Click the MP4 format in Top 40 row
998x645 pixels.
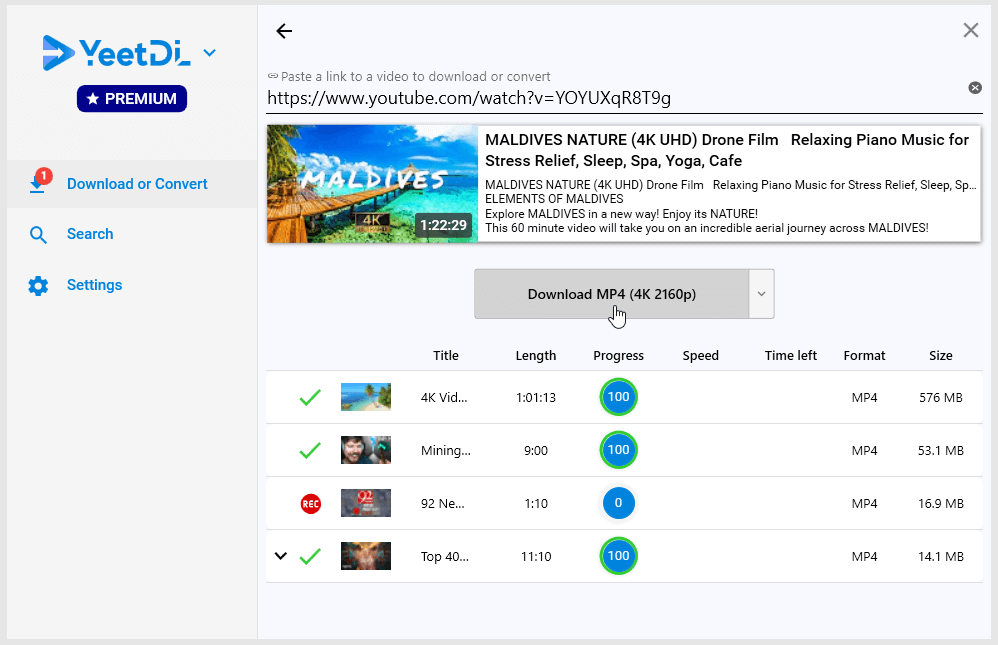click(x=864, y=556)
